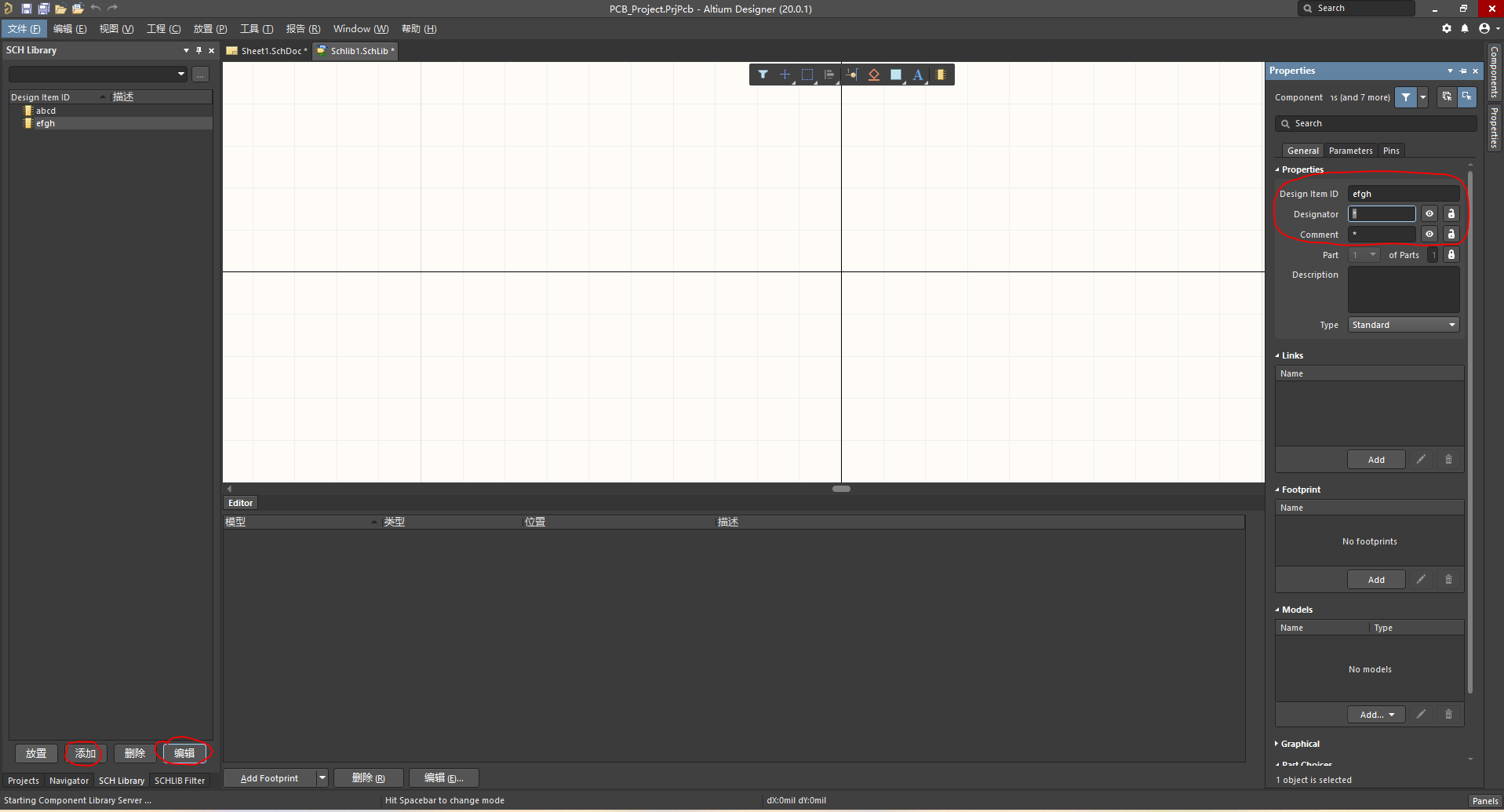
Task: Open the Align objects tool
Action: [829, 75]
